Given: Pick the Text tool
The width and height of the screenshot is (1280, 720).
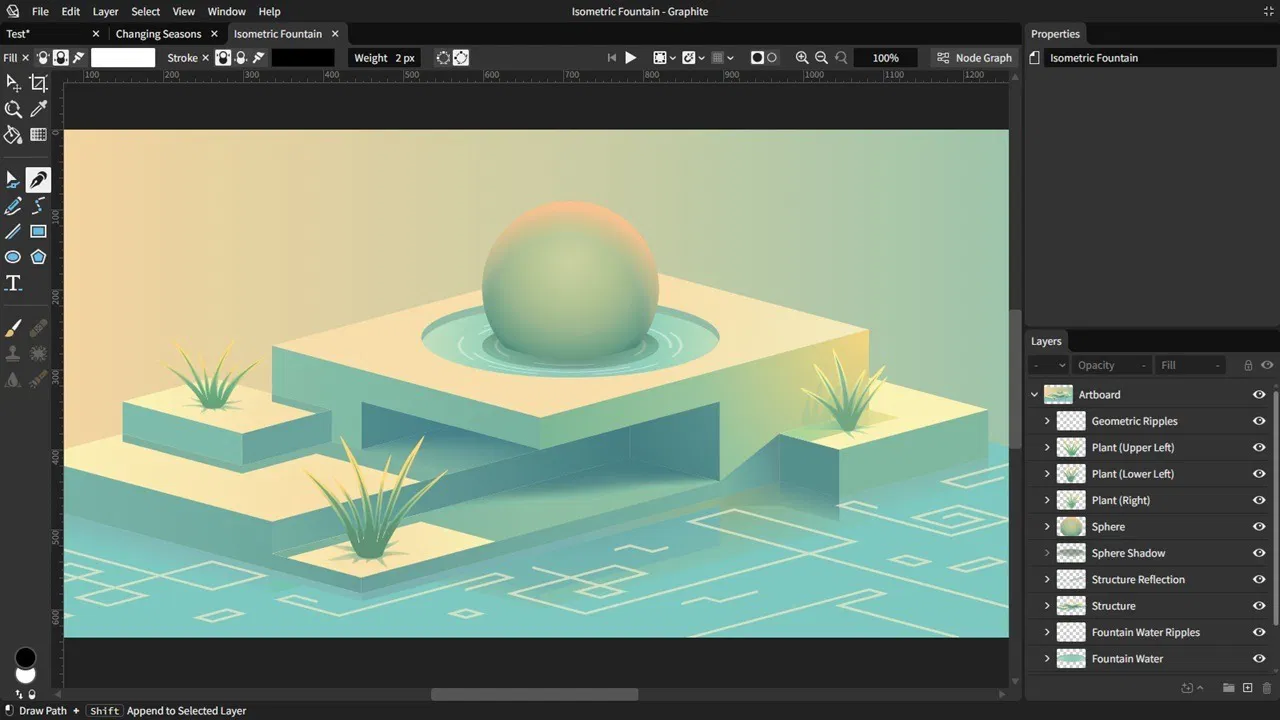Looking at the screenshot, I should (x=13, y=283).
